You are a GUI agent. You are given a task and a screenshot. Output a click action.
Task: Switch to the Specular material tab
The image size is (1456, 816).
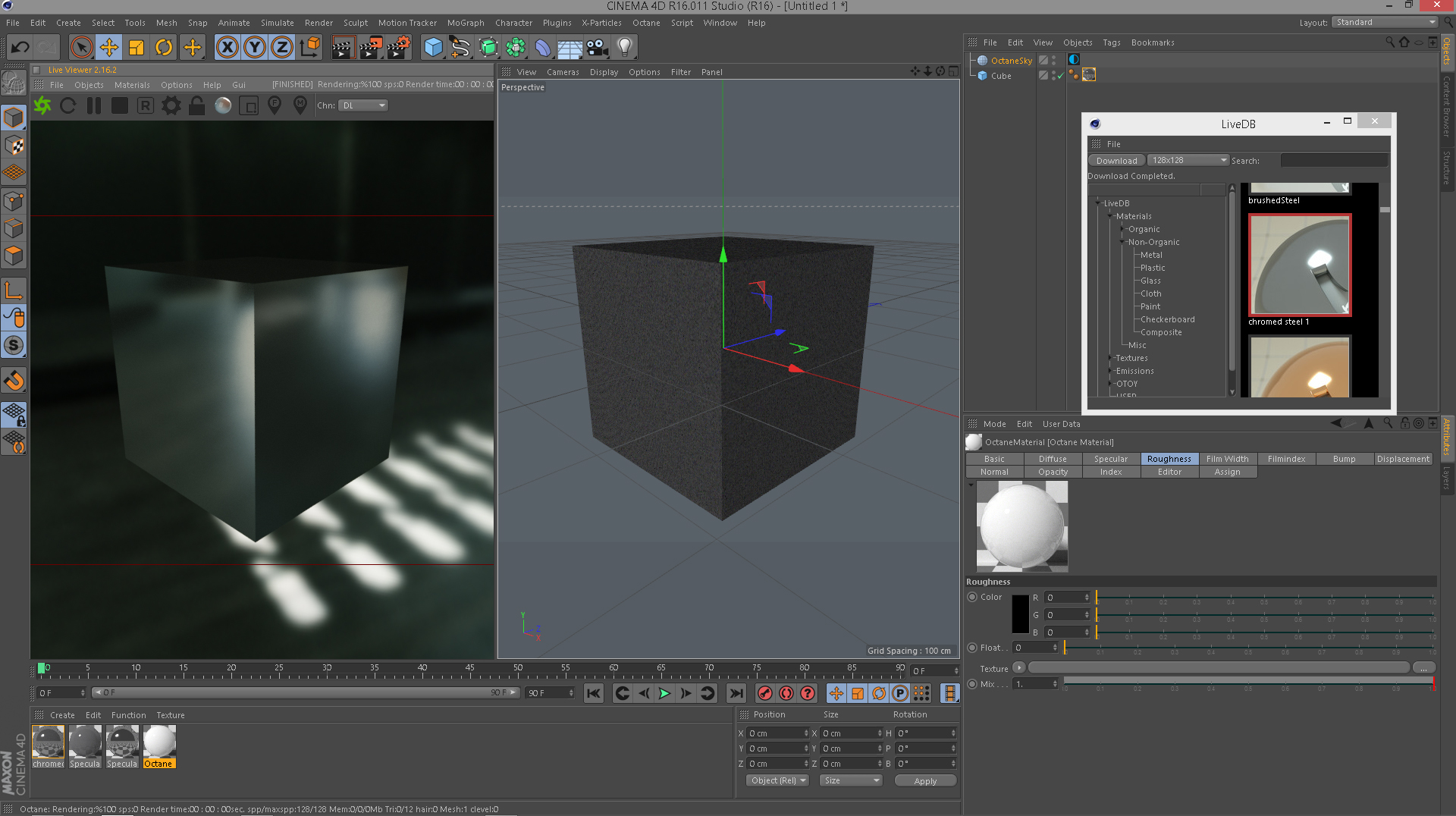1110,459
